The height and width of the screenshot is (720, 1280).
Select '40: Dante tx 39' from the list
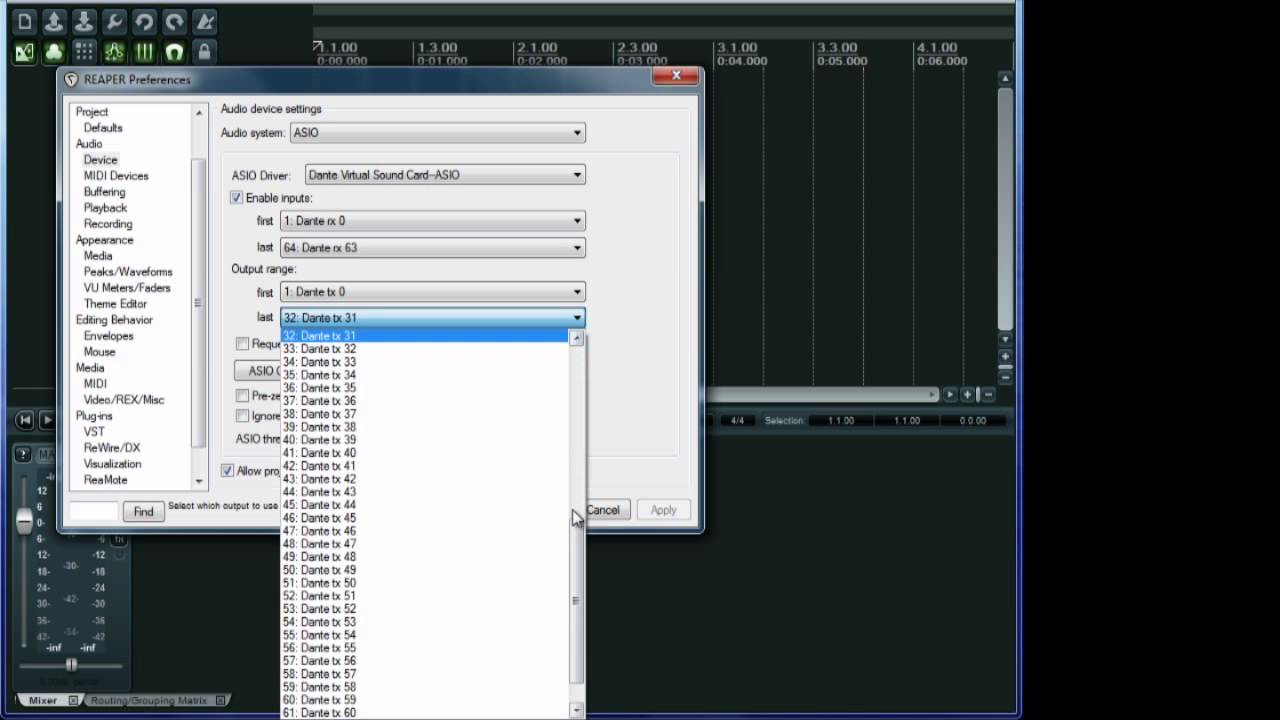[x=425, y=440]
